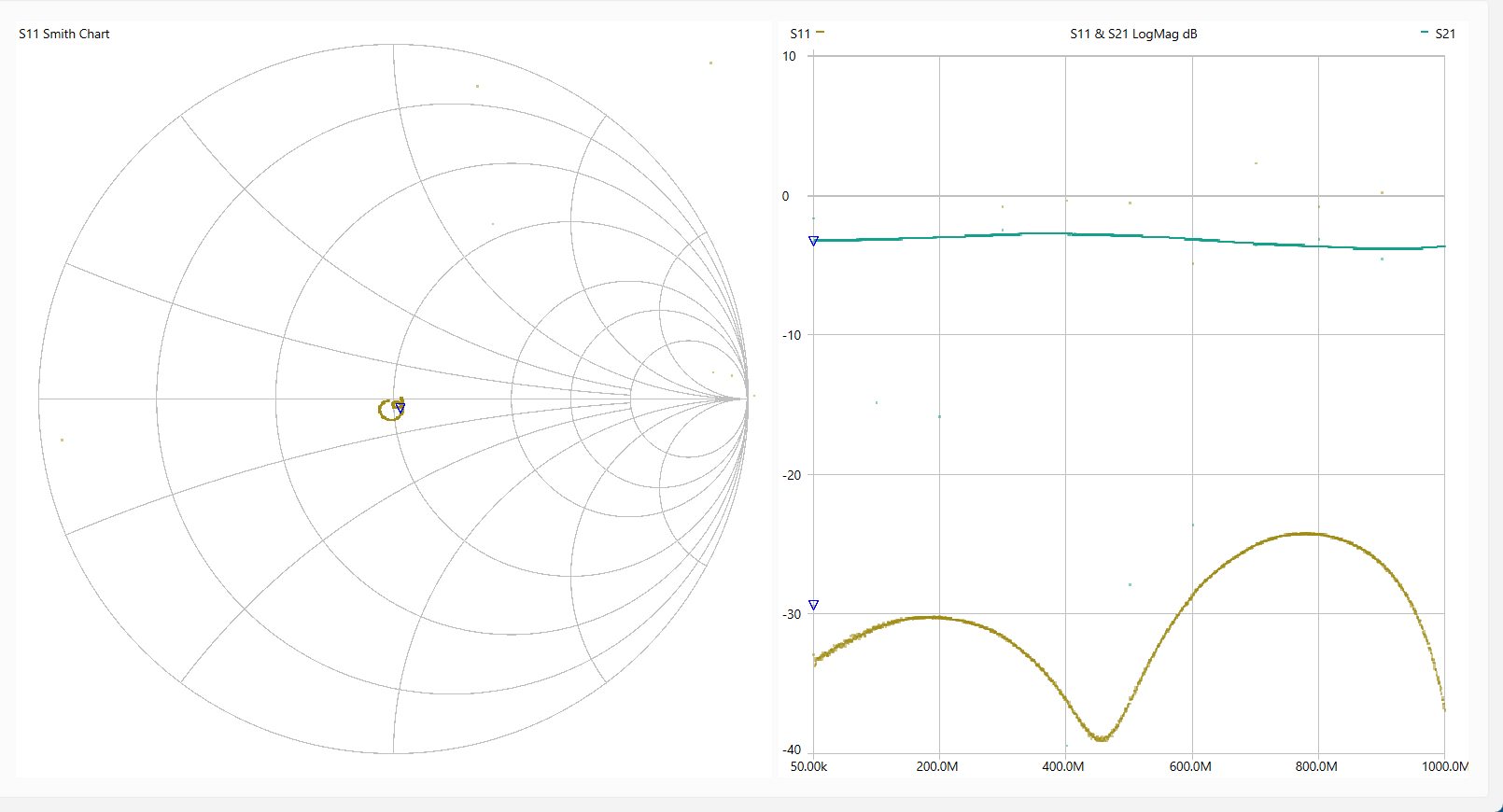Click the 'S11 Smith Chart' title
1503x812 pixels.
64,34
